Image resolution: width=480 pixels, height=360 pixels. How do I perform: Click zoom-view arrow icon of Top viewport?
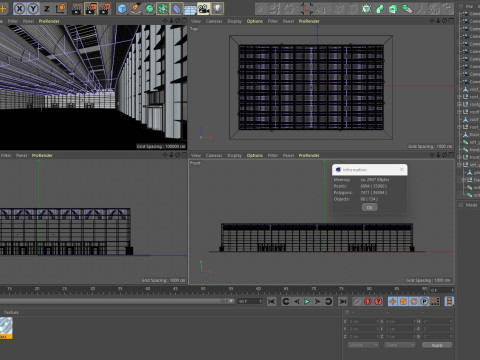pyautogui.click(x=438, y=21)
